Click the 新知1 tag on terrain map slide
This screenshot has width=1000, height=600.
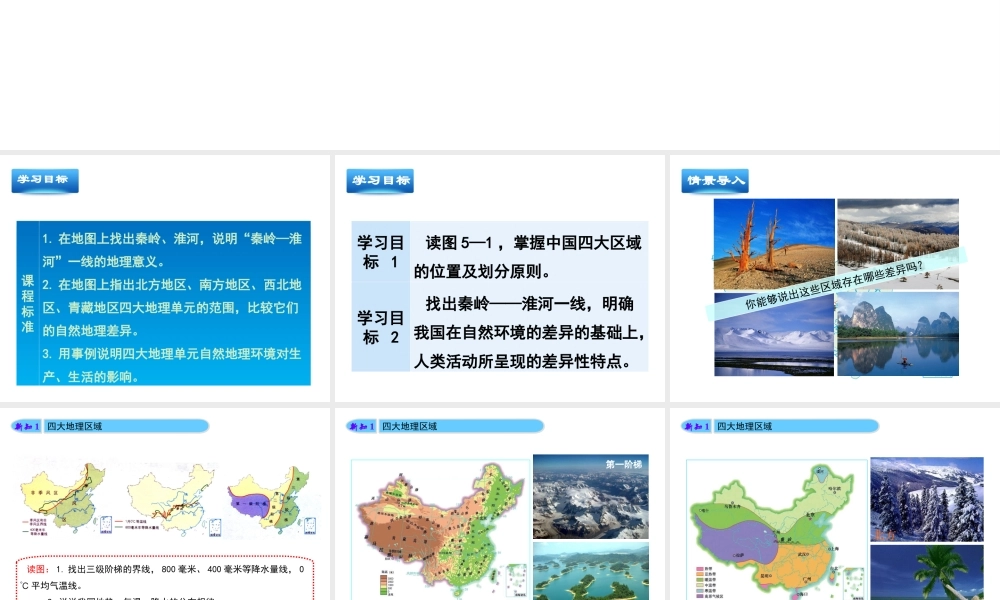click(x=362, y=426)
